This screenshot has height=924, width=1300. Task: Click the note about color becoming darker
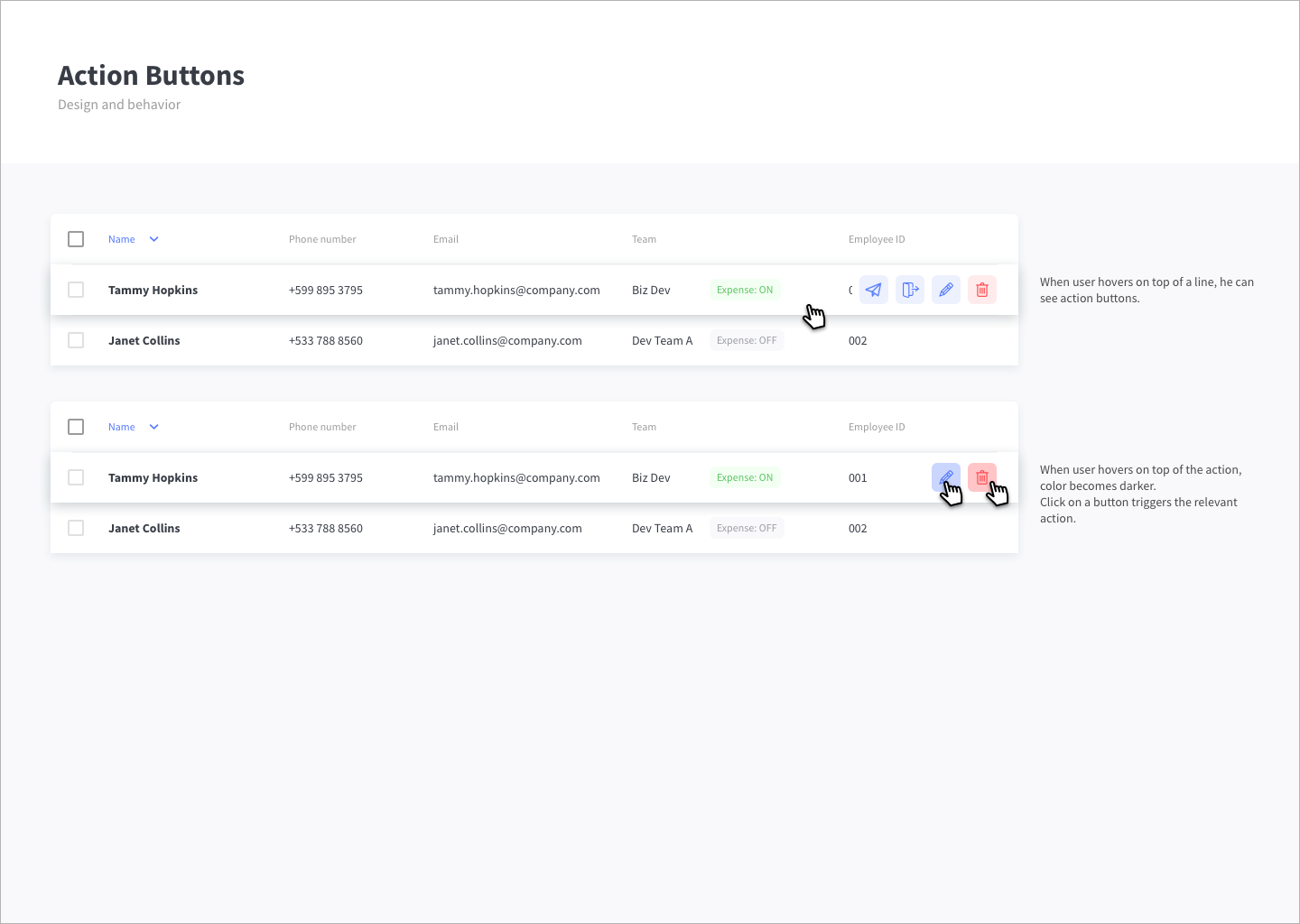1141,494
